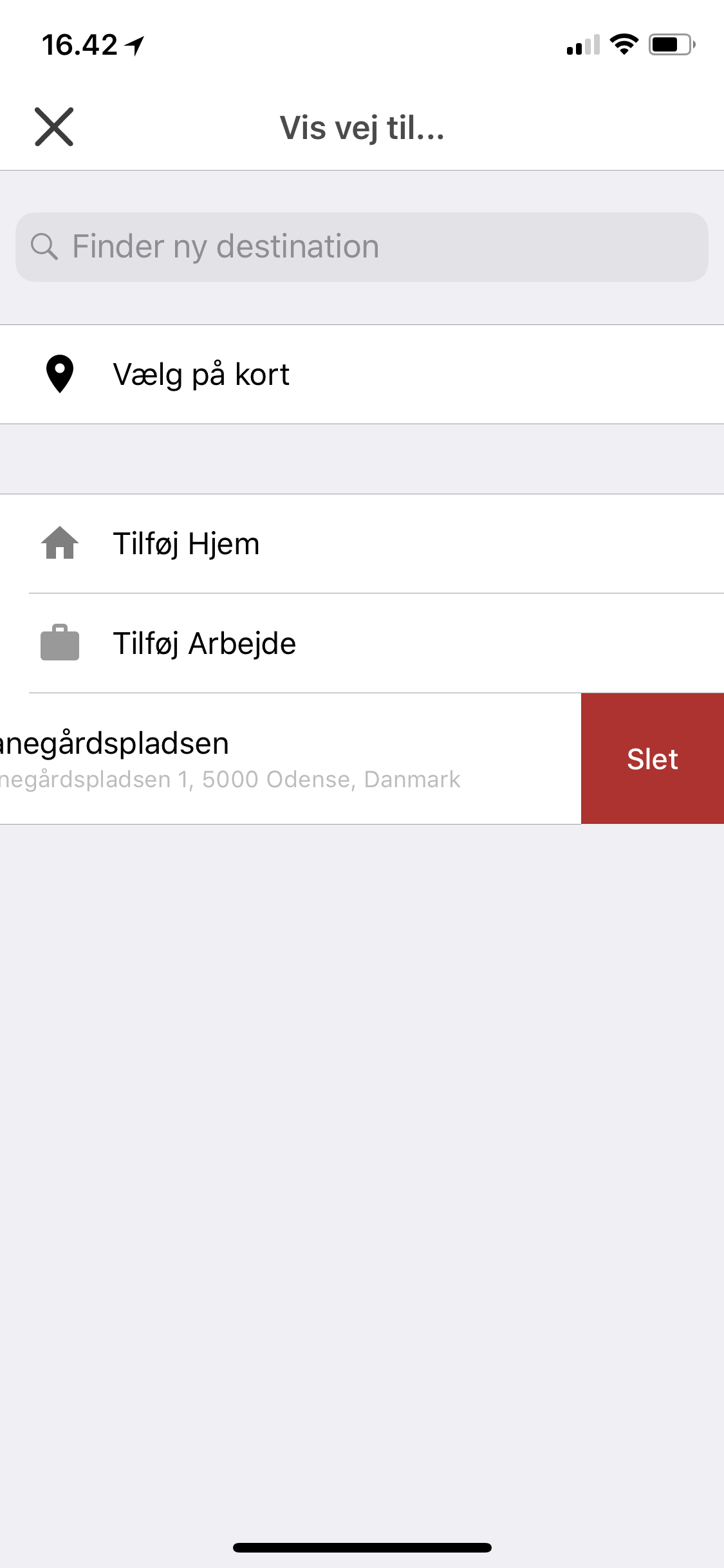This screenshot has width=724, height=1568.
Task: Tap the location services arrow in status bar
Action: tap(135, 45)
